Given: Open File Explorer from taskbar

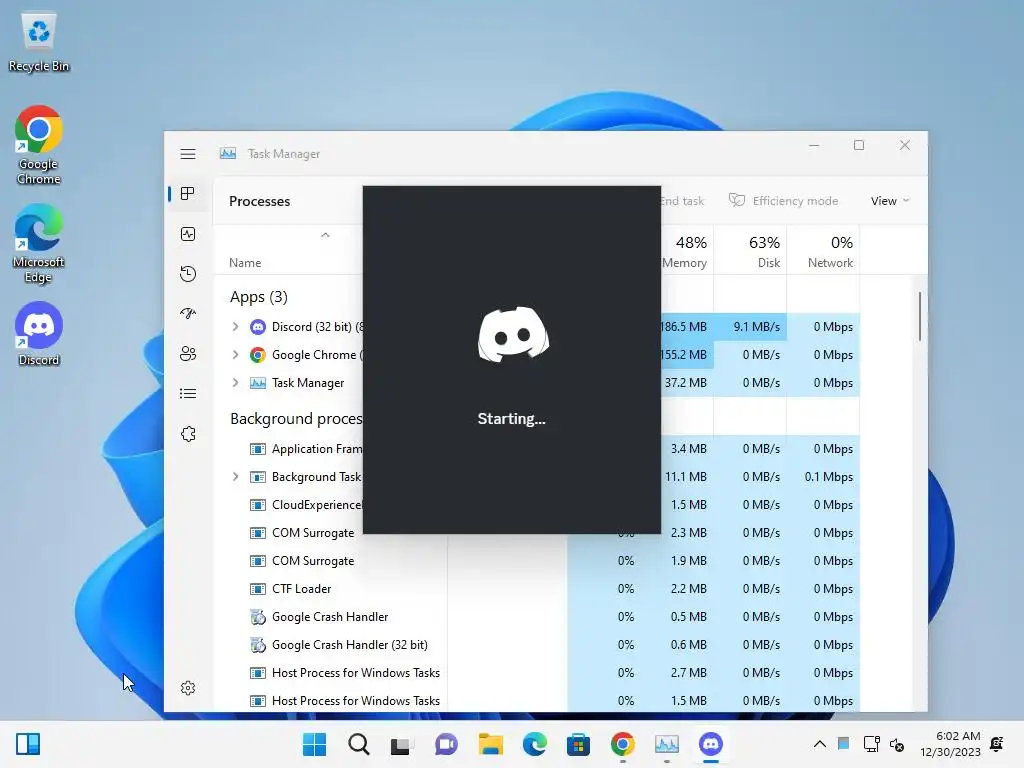Looking at the screenshot, I should pos(490,744).
